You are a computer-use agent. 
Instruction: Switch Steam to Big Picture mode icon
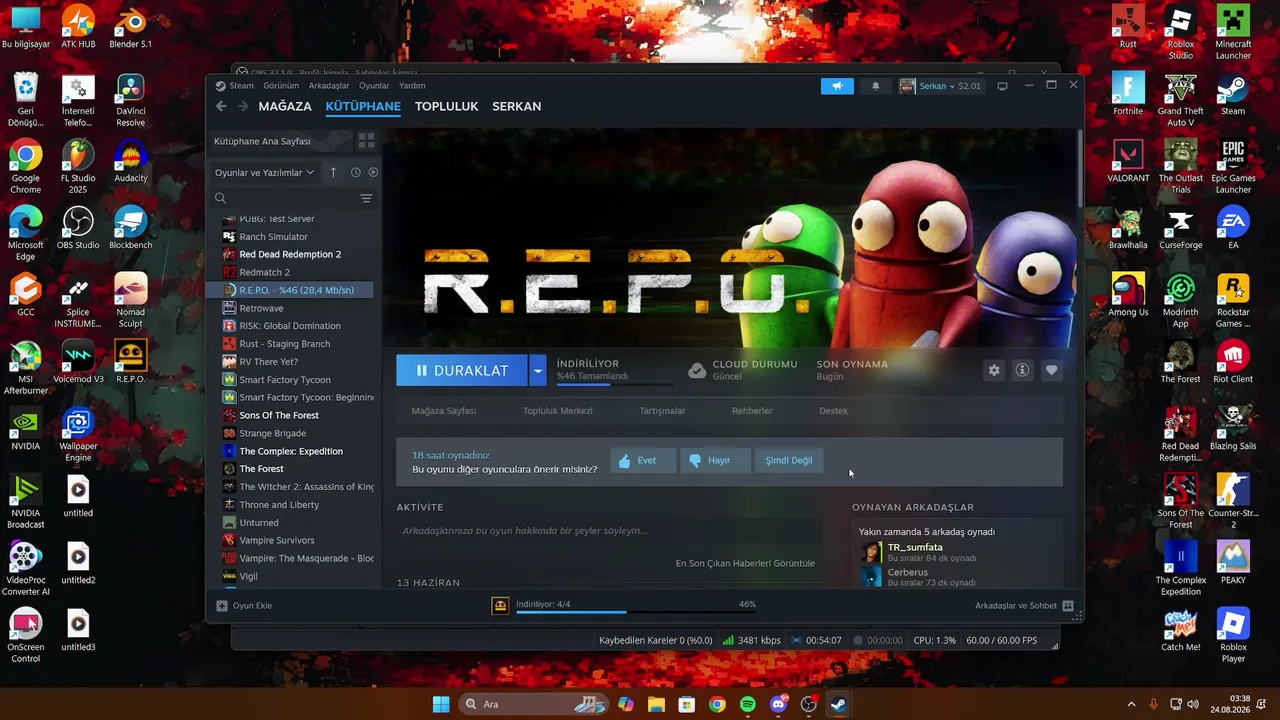(1003, 86)
